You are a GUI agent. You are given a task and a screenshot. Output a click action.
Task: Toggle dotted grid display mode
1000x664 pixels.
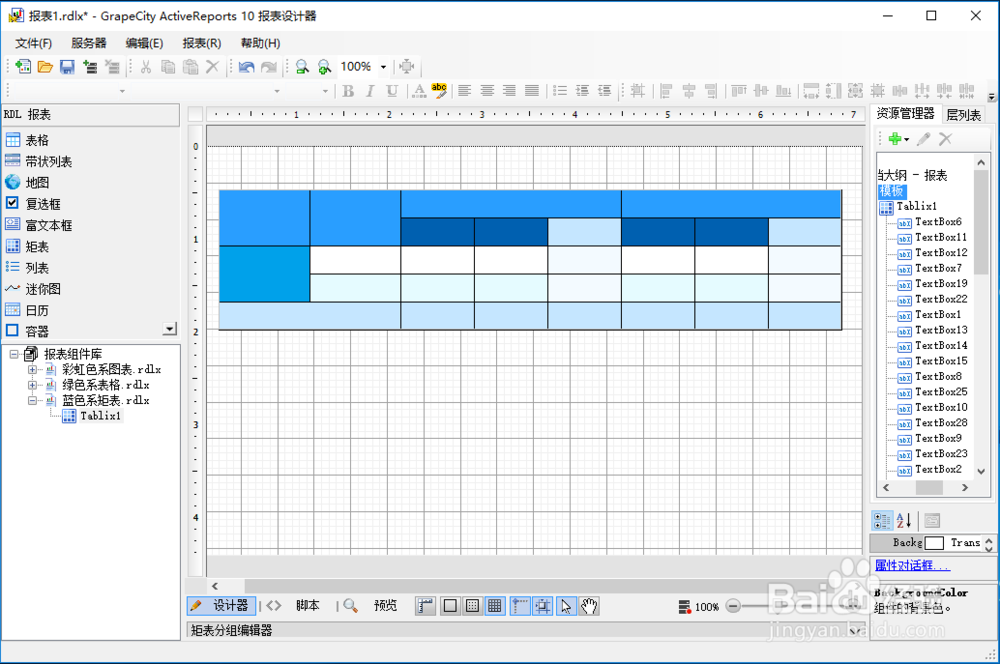[472, 606]
